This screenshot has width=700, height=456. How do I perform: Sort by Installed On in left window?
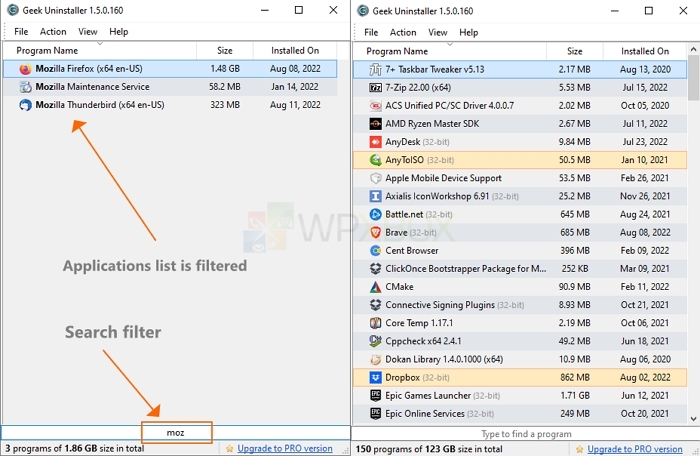[295, 50]
